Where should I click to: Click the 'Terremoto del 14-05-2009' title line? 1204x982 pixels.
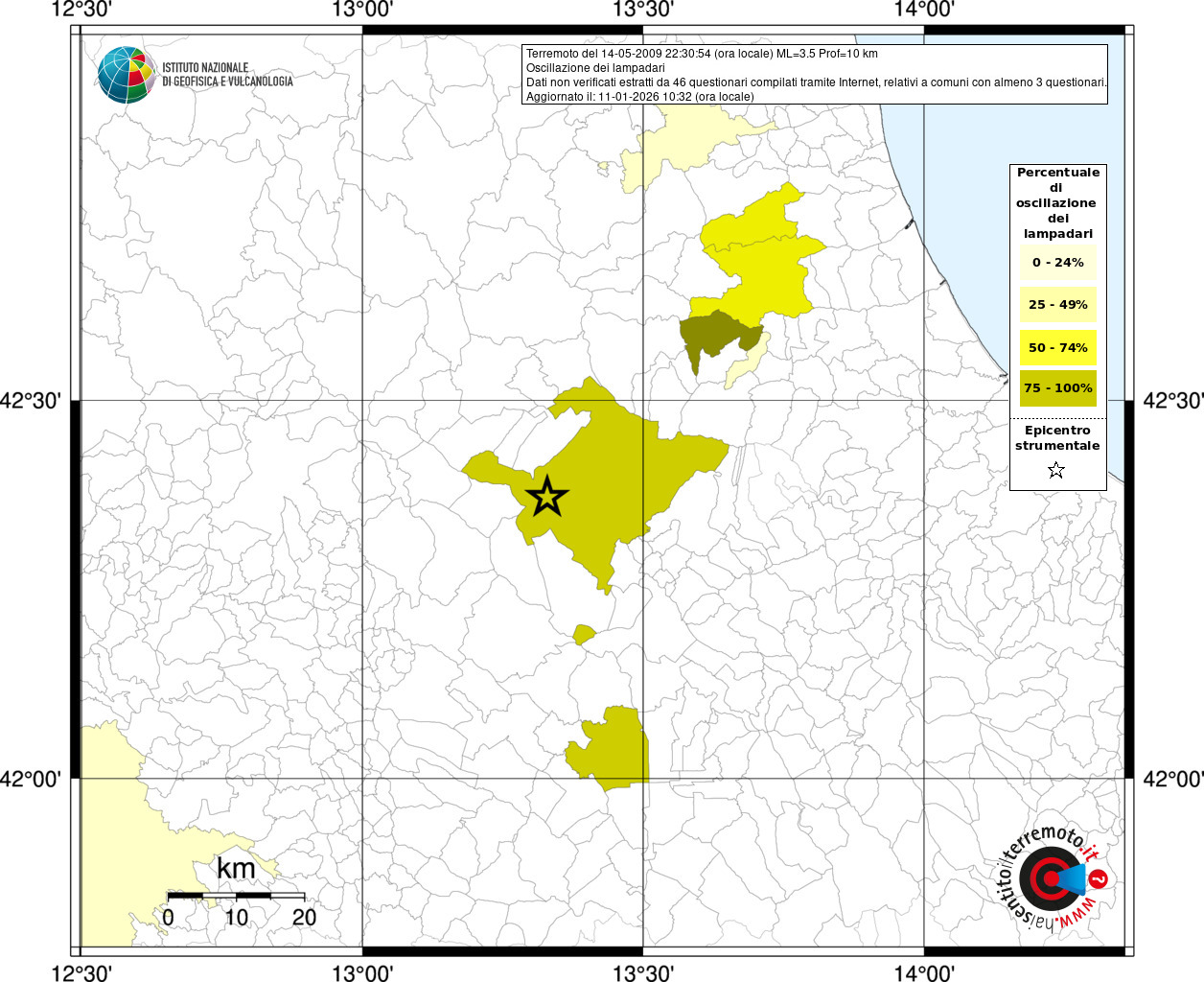click(702, 54)
